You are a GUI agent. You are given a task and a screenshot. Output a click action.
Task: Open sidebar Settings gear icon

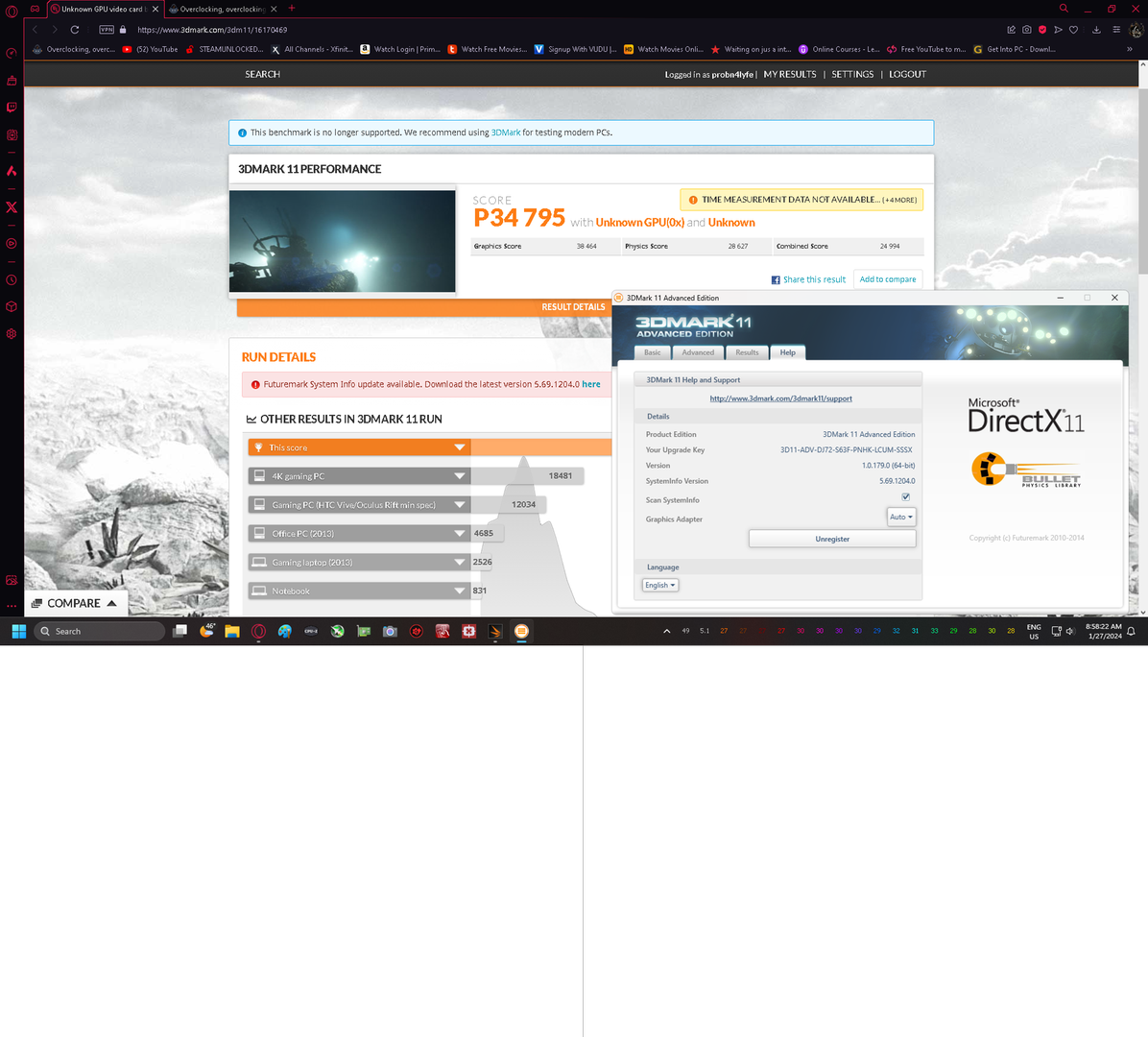click(x=12, y=334)
